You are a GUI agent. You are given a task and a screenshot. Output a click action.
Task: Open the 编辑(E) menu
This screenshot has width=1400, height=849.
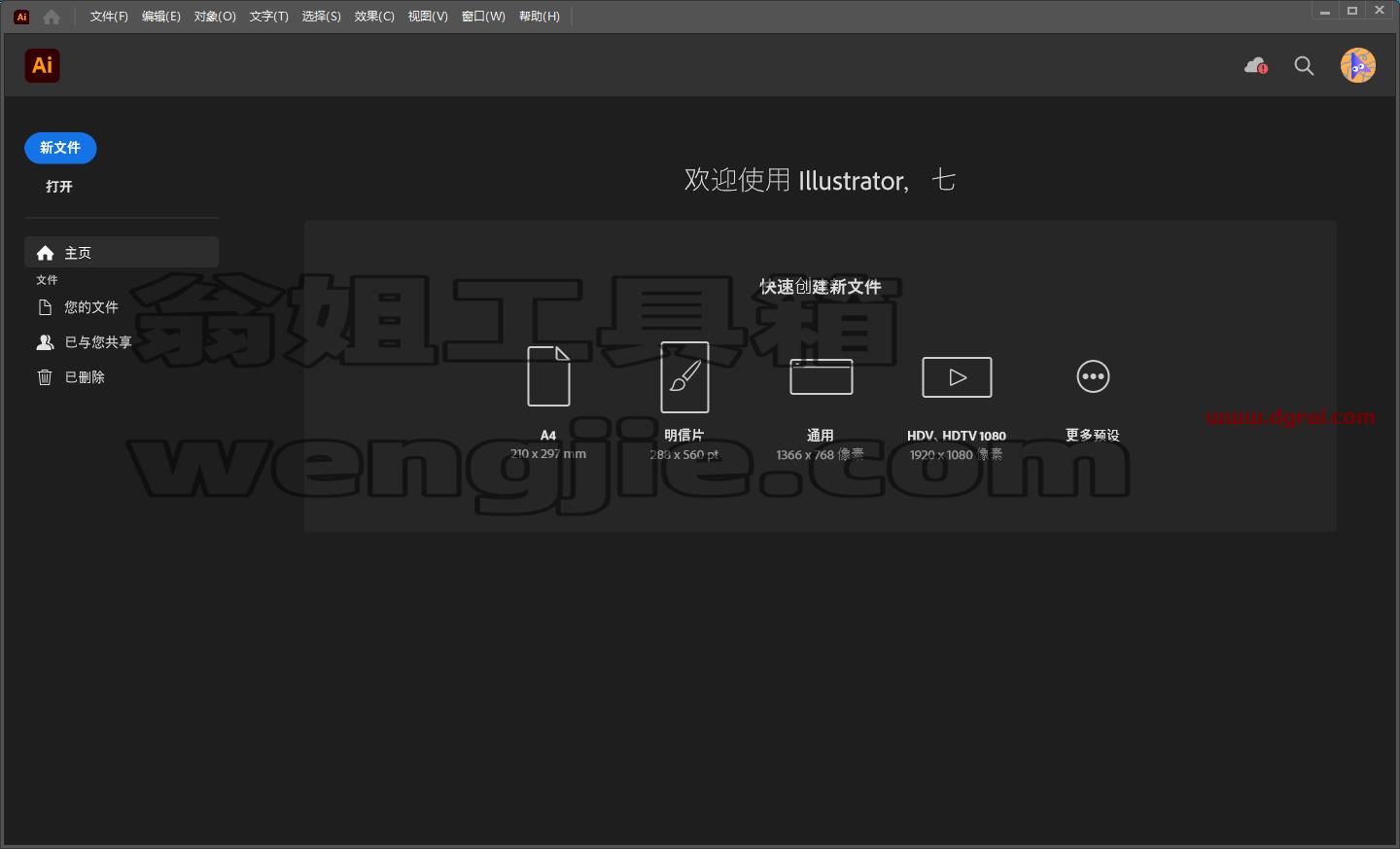[161, 17]
